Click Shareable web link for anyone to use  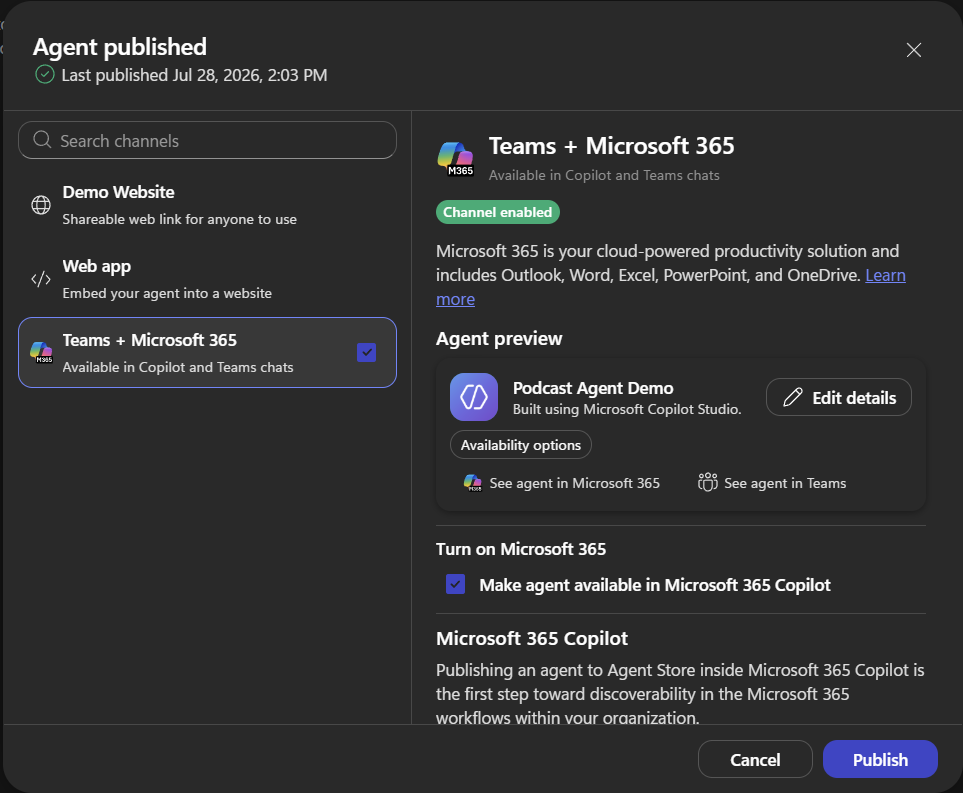[179, 219]
